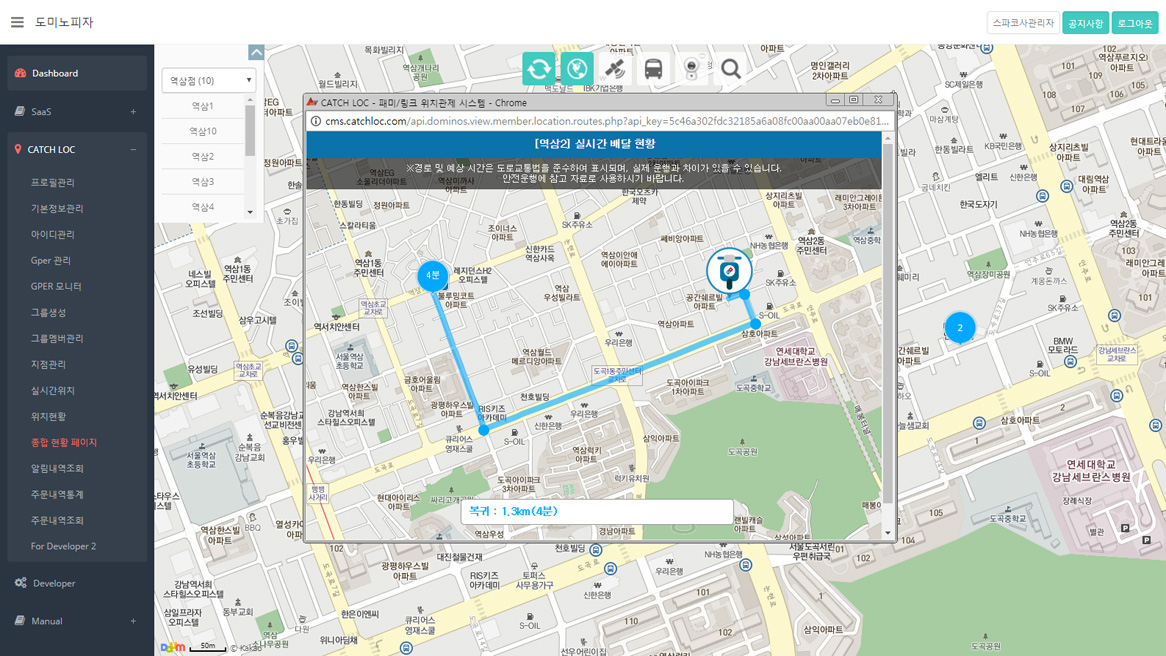
Task: Open 위치현황 in the sidebar
Action: pos(48,417)
